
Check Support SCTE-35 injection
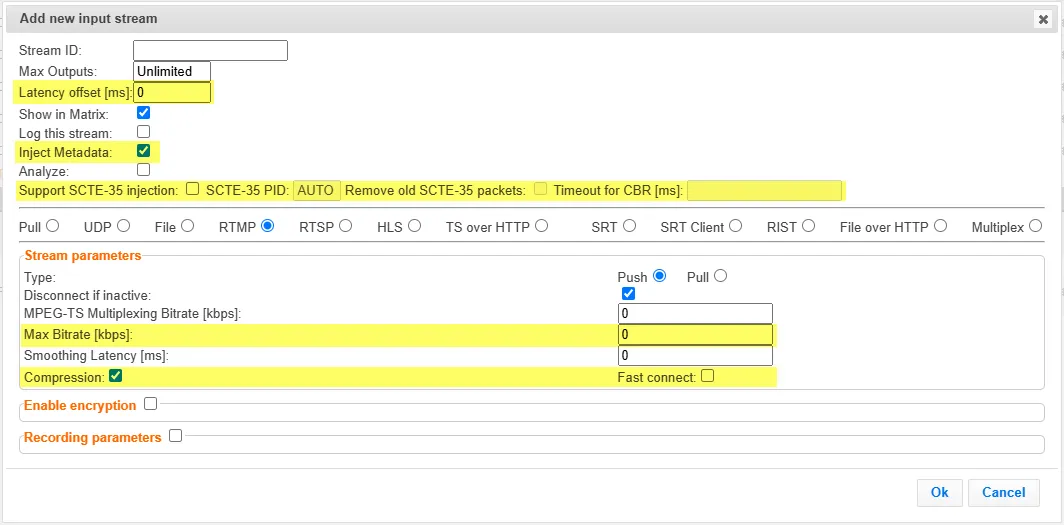pyautogui.click(x=193, y=189)
